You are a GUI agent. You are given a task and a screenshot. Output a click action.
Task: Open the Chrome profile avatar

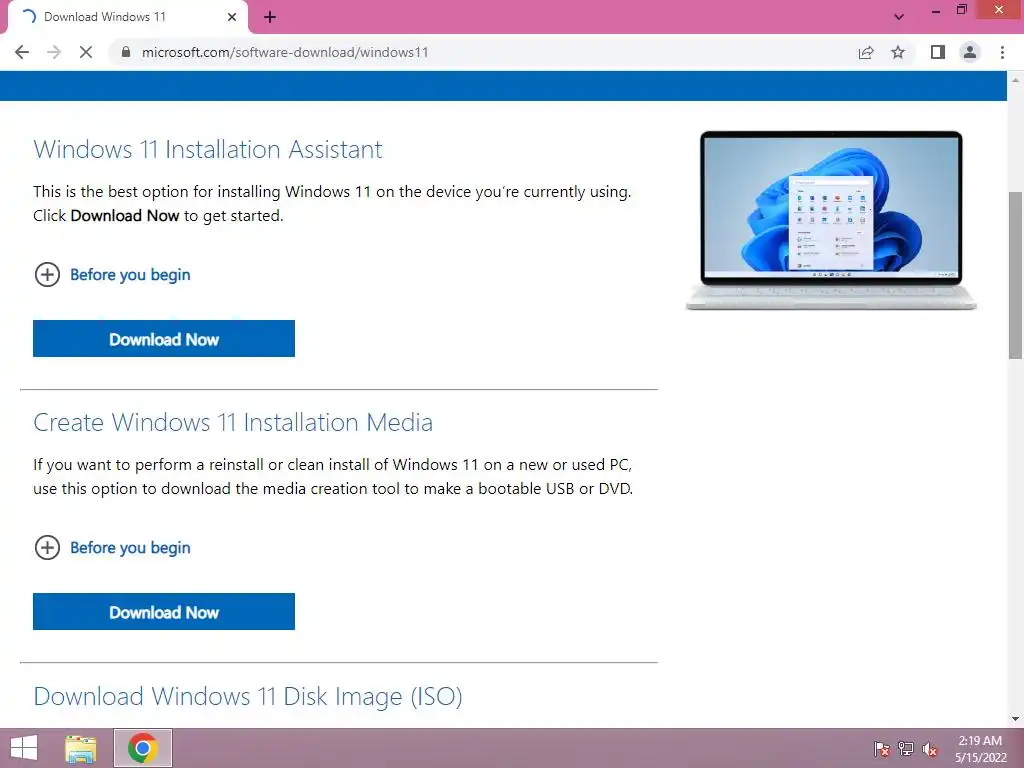(970, 52)
